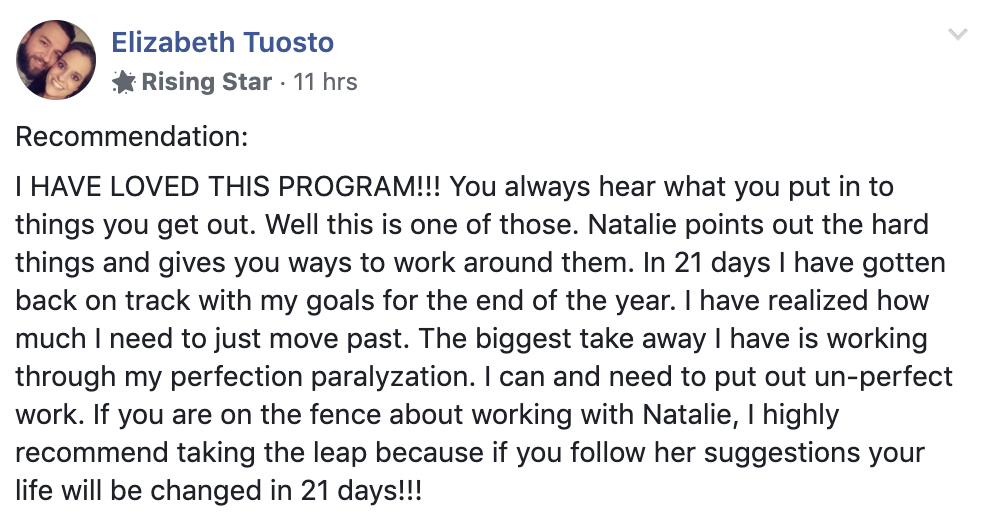This screenshot has width=988, height=520.
Task: Click the Rising Star badge icon
Action: click(x=124, y=82)
